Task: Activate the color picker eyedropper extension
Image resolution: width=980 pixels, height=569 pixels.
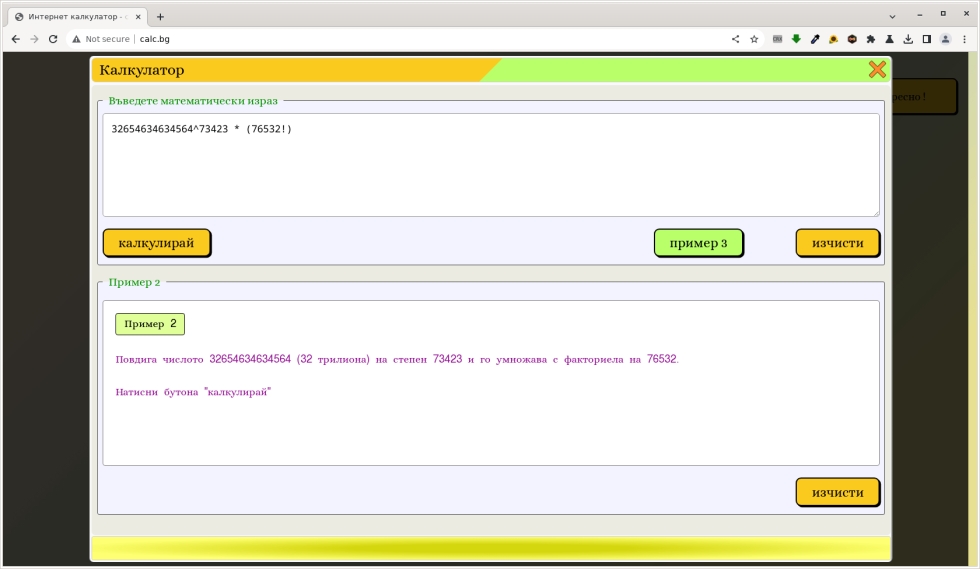Action: [x=815, y=39]
